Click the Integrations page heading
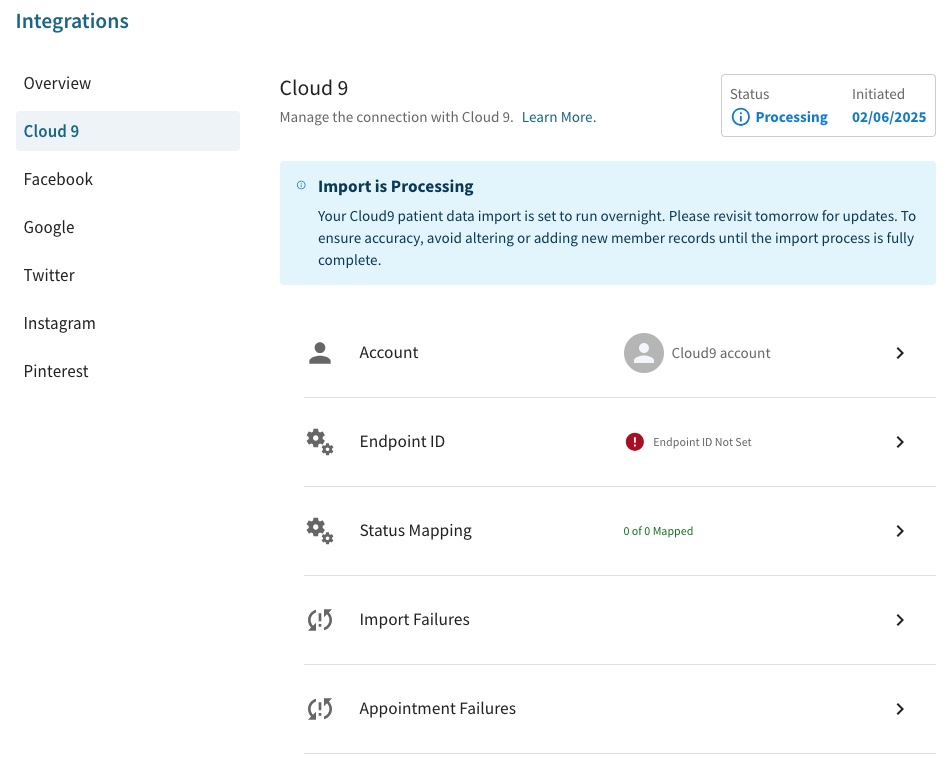 click(72, 21)
